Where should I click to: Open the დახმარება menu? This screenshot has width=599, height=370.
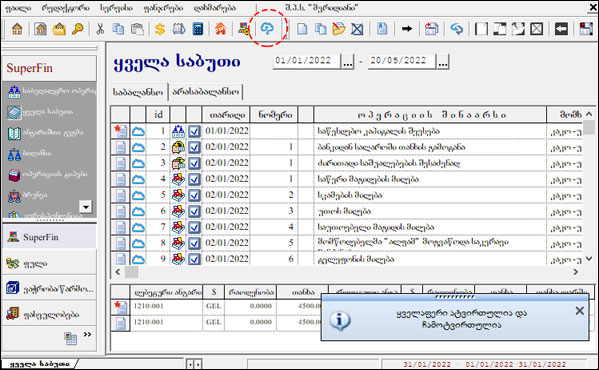pyautogui.click(x=215, y=8)
